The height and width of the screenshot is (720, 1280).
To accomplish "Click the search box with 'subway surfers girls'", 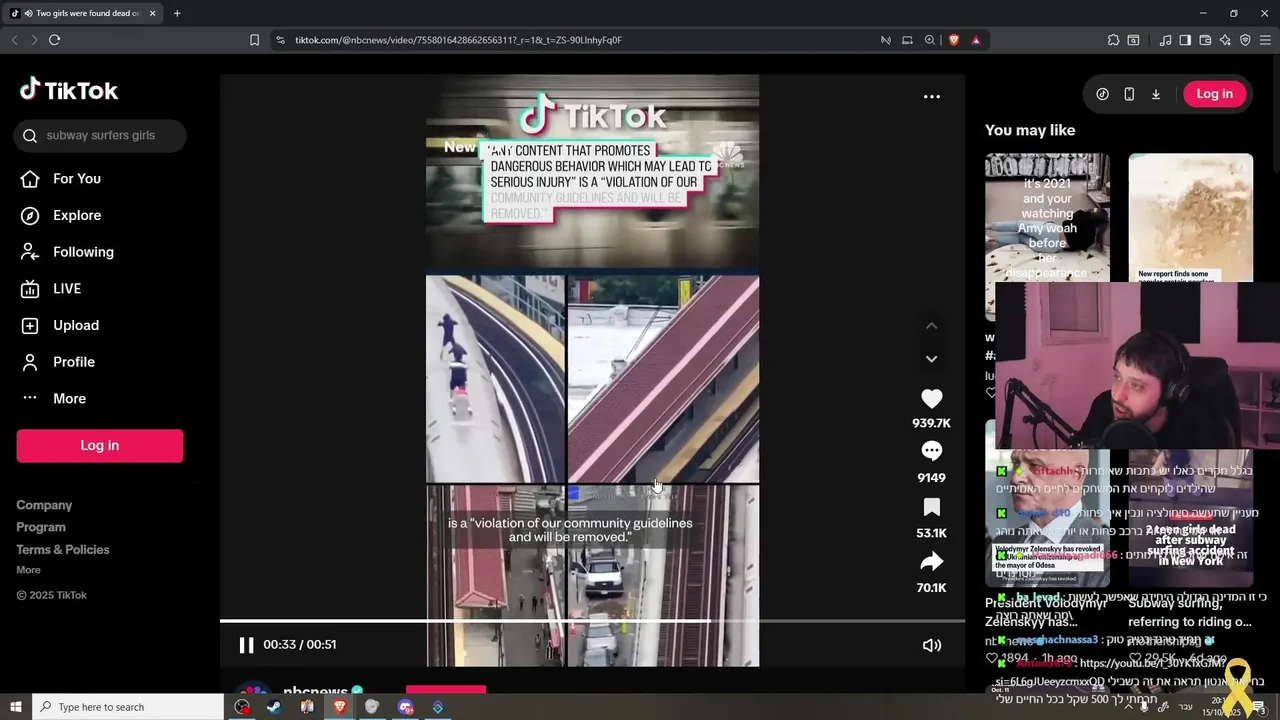I will [x=100, y=136].
